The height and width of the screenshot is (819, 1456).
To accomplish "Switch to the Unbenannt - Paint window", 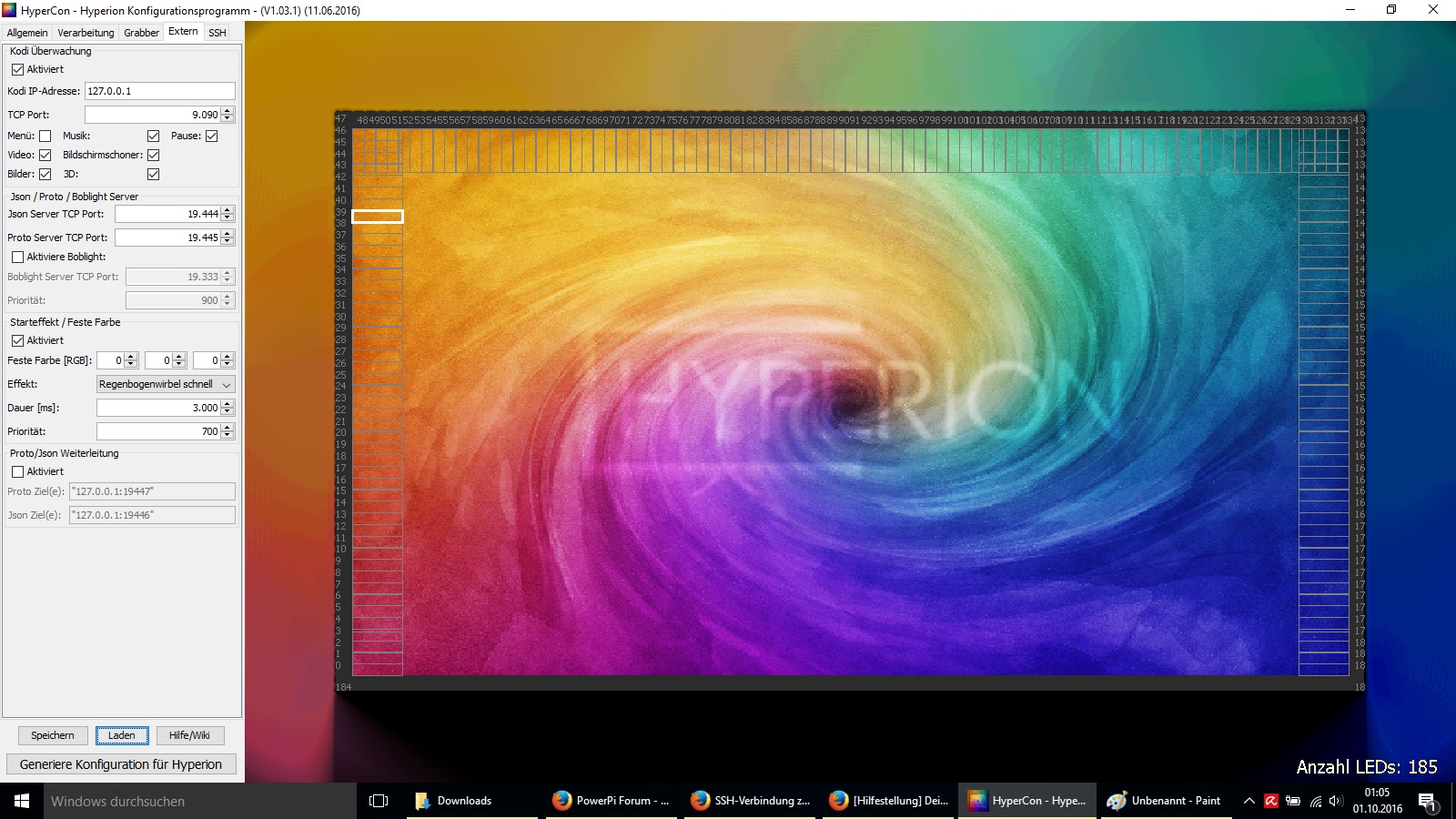I will [x=1164, y=801].
